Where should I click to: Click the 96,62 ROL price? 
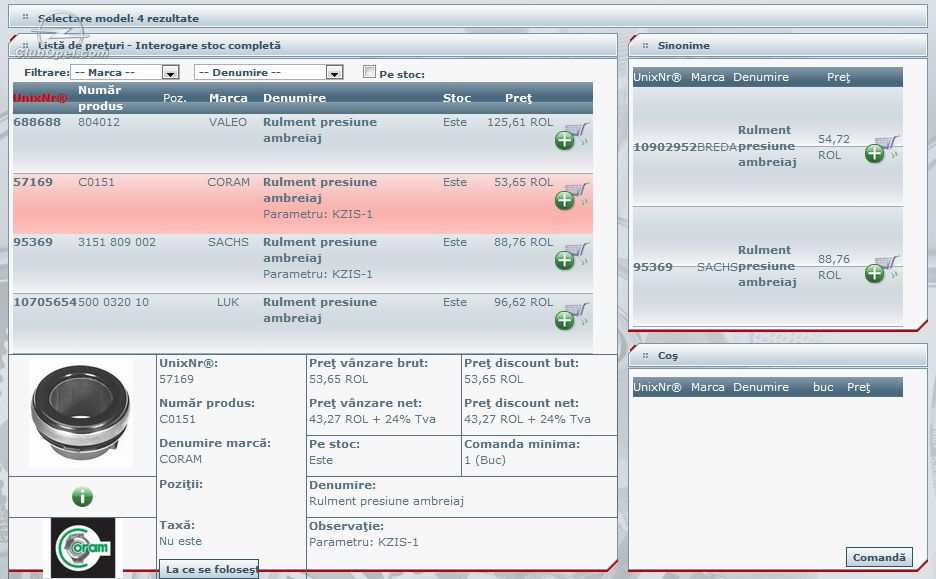coord(524,303)
